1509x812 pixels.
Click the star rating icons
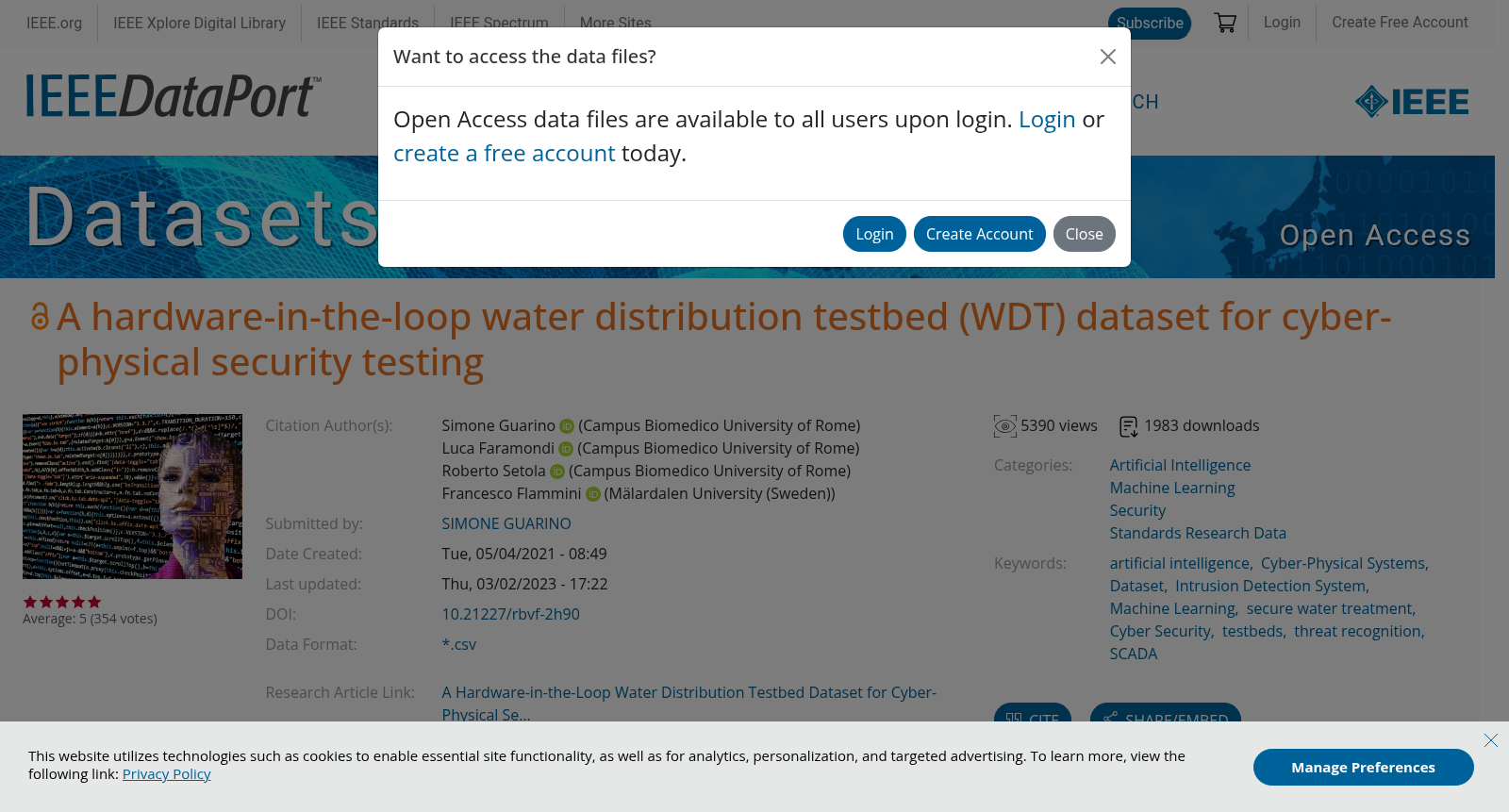tap(62, 602)
